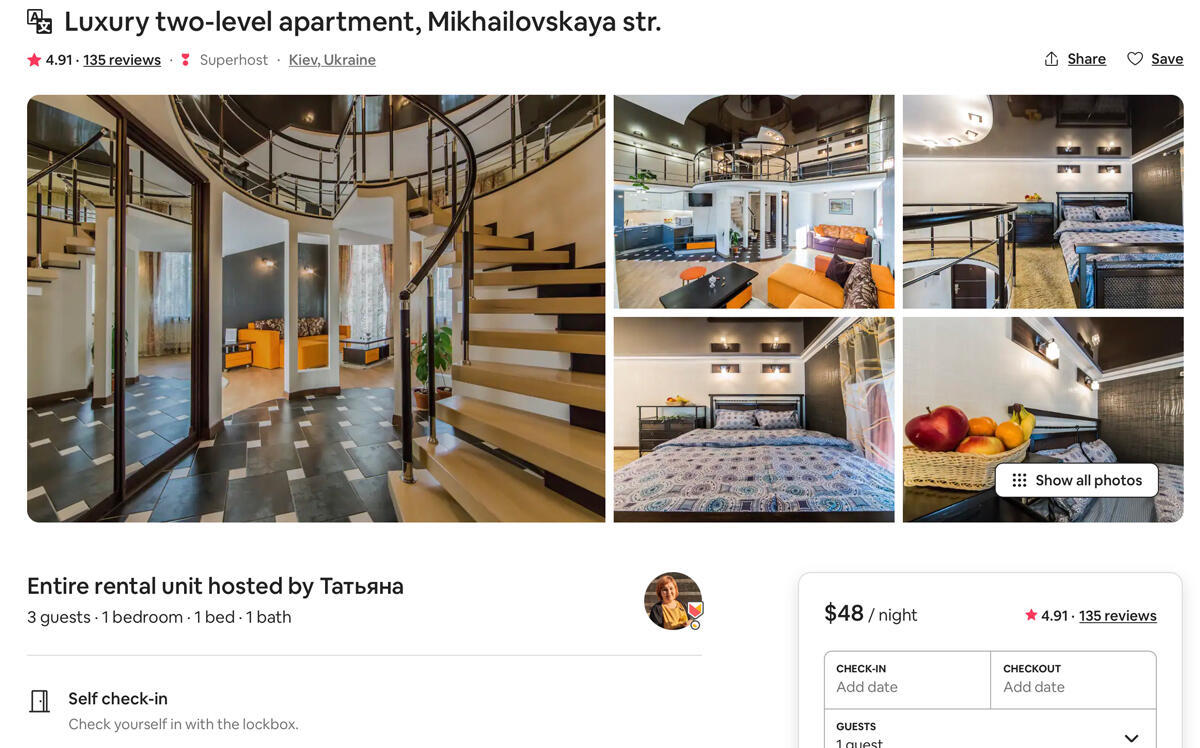Open the Checkout date field

click(1073, 680)
